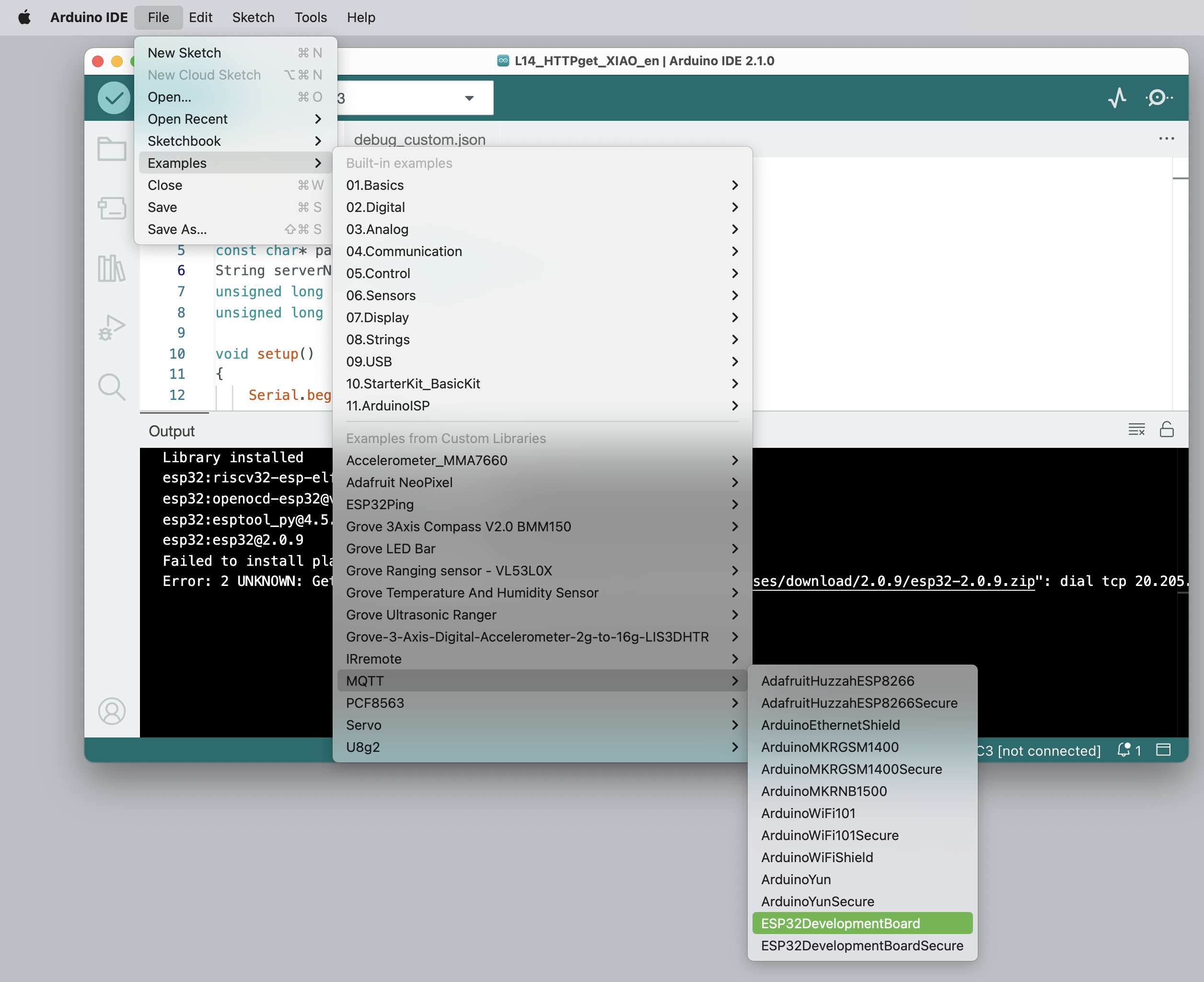This screenshot has height=982, width=1204.
Task: Open the Sketch menu
Action: 253,18
